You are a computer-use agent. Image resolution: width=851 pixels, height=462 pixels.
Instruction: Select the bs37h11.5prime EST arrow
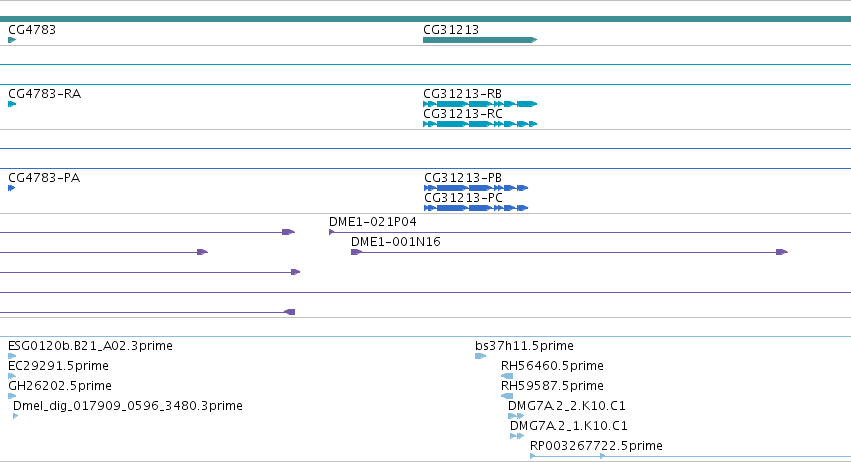tap(480, 356)
